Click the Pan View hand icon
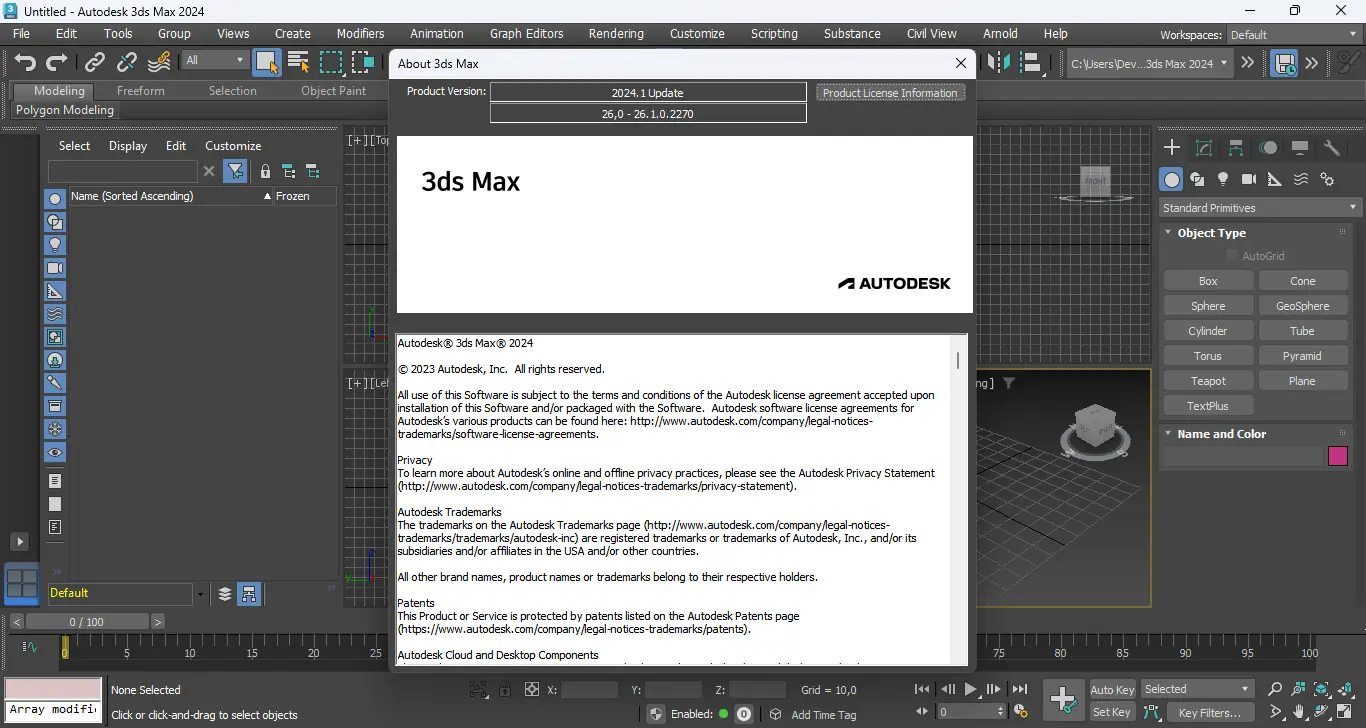1366x728 pixels. [x=1298, y=713]
